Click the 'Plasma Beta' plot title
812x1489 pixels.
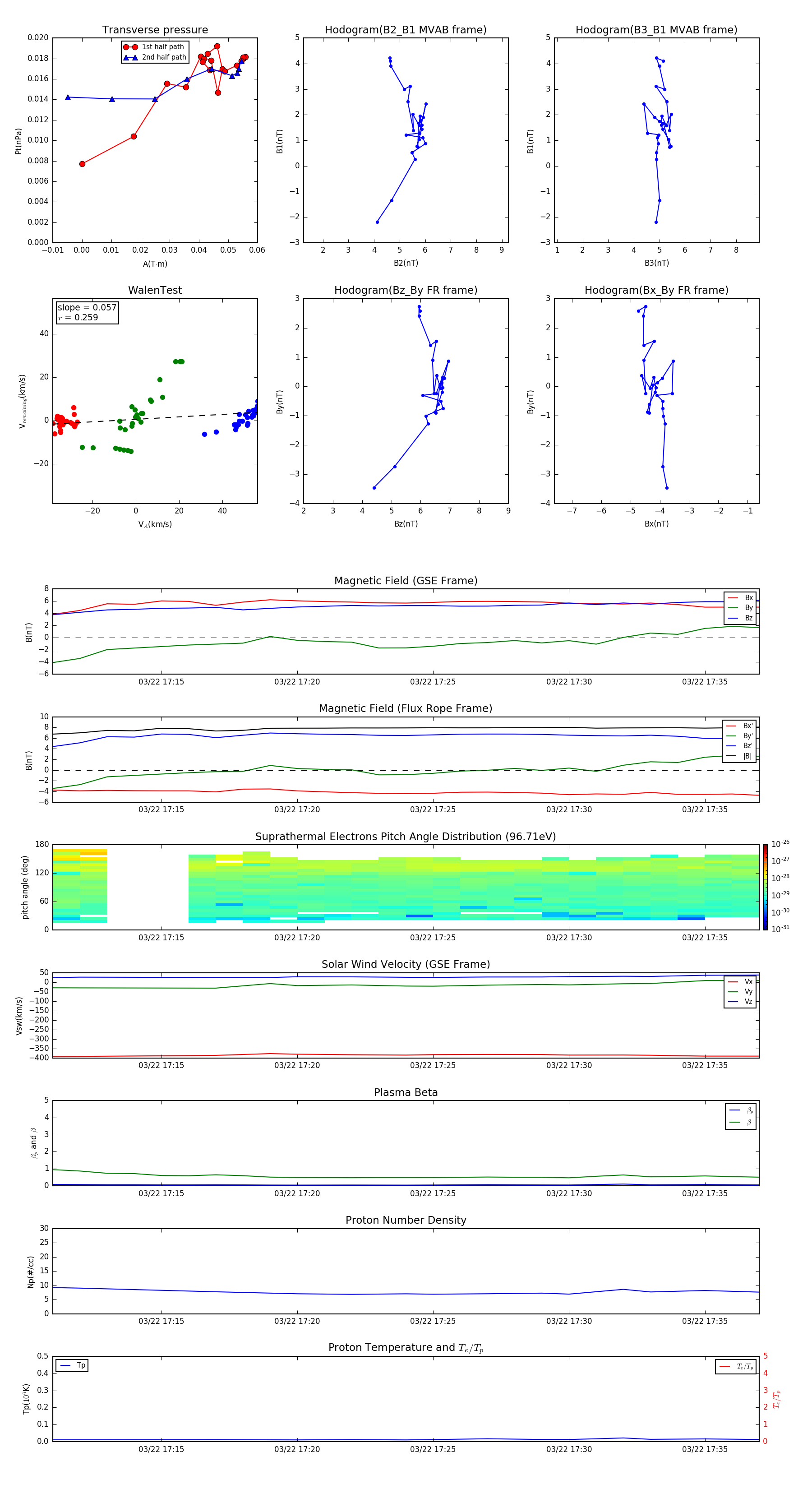tap(406, 1092)
